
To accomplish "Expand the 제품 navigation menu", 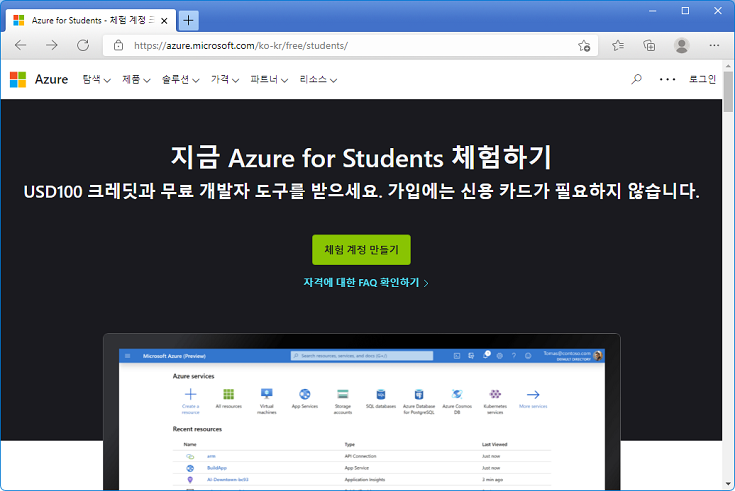I will 136,79.
